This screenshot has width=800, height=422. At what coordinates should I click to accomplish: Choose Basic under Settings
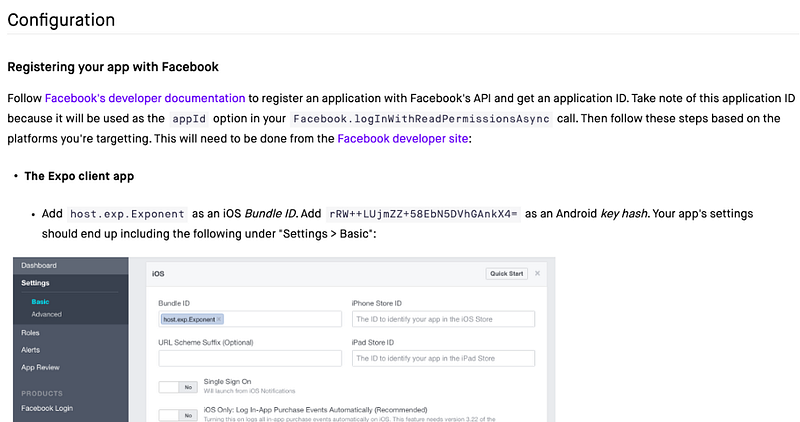click(x=40, y=301)
